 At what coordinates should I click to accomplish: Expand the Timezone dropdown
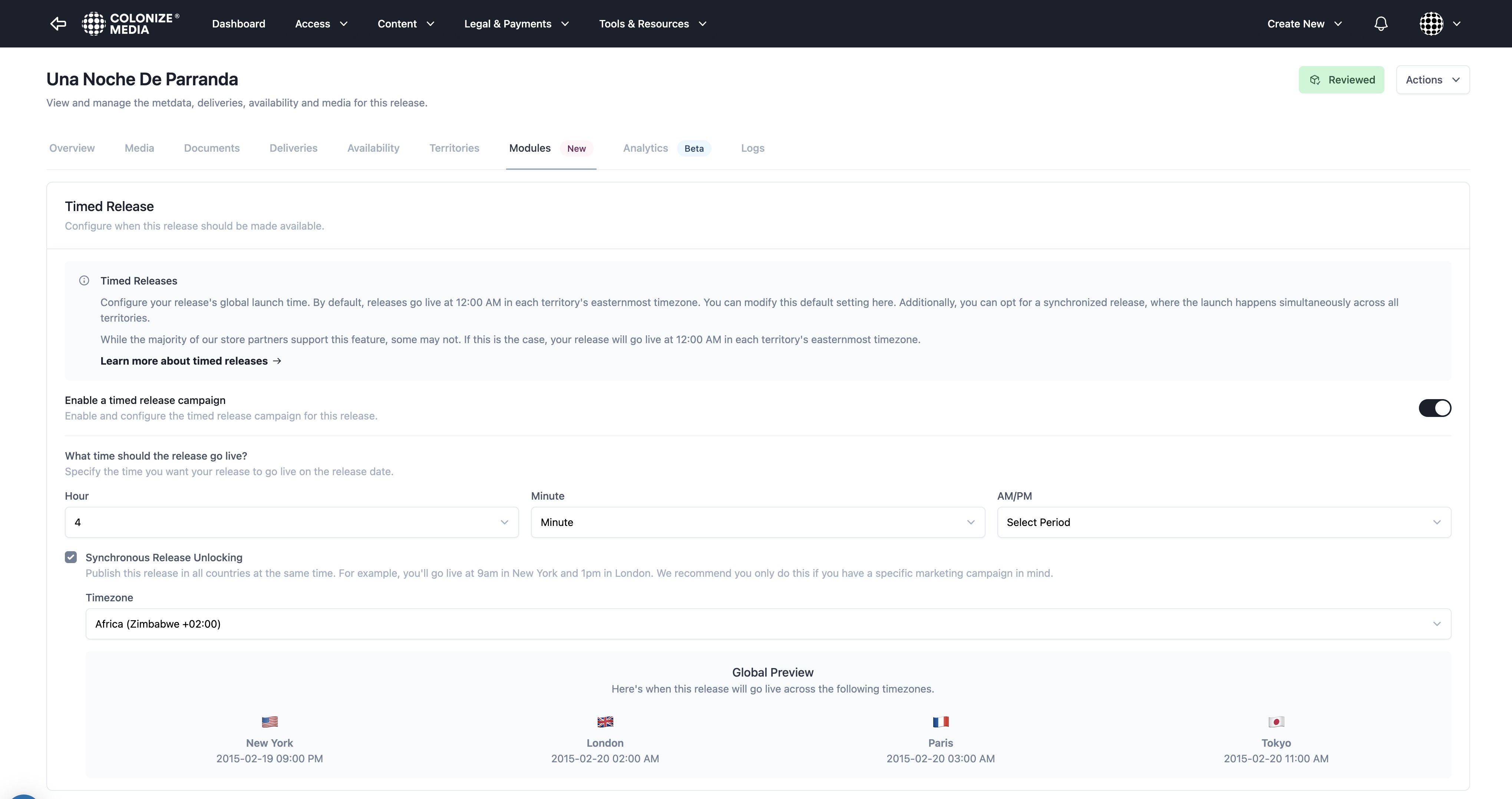pos(768,624)
